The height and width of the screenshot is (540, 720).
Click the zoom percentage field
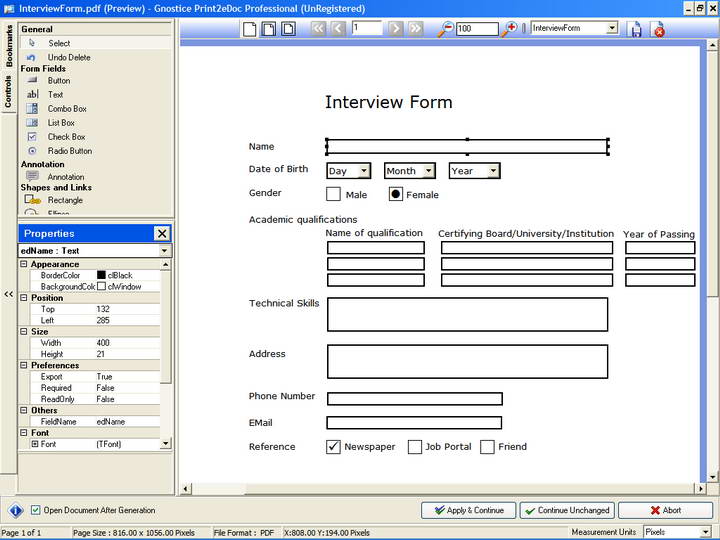(x=477, y=28)
